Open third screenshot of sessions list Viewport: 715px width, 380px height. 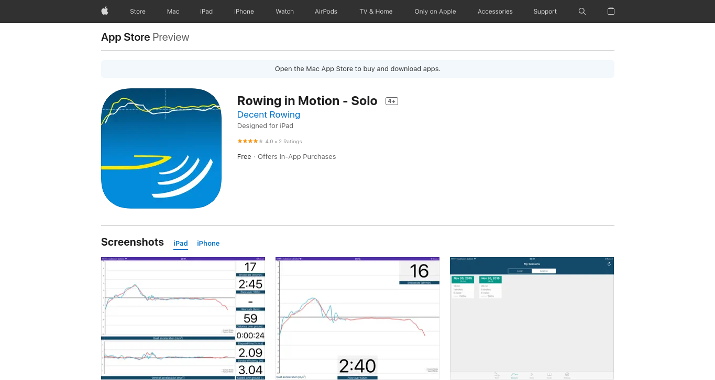click(532, 318)
